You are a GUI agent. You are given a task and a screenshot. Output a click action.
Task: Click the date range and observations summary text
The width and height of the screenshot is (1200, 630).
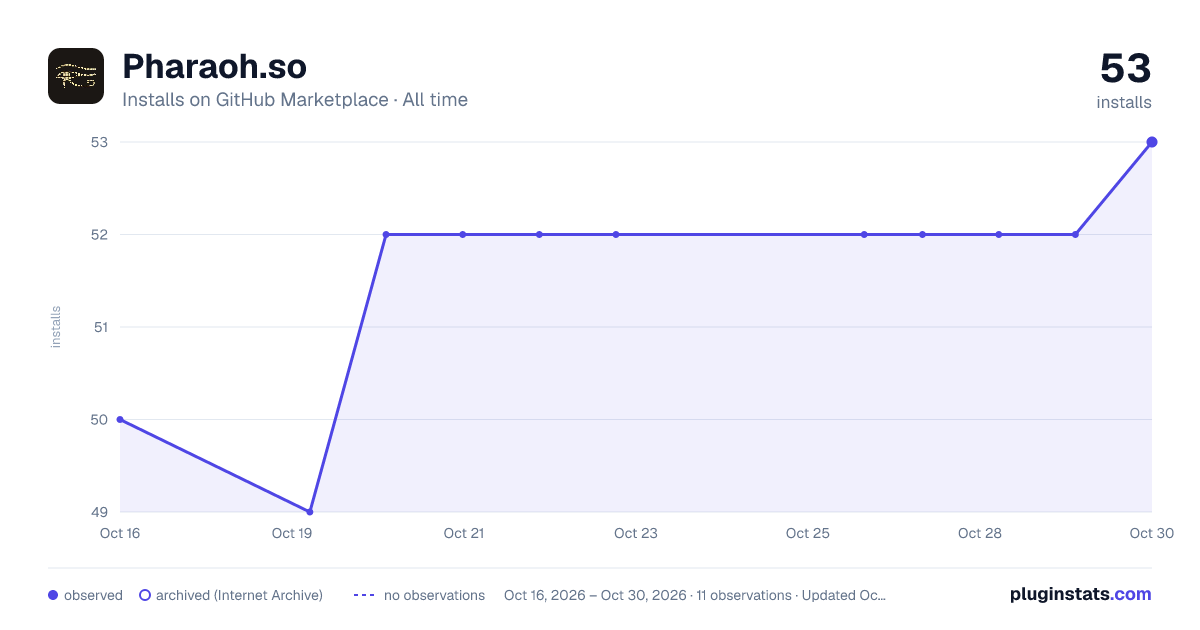click(x=695, y=595)
